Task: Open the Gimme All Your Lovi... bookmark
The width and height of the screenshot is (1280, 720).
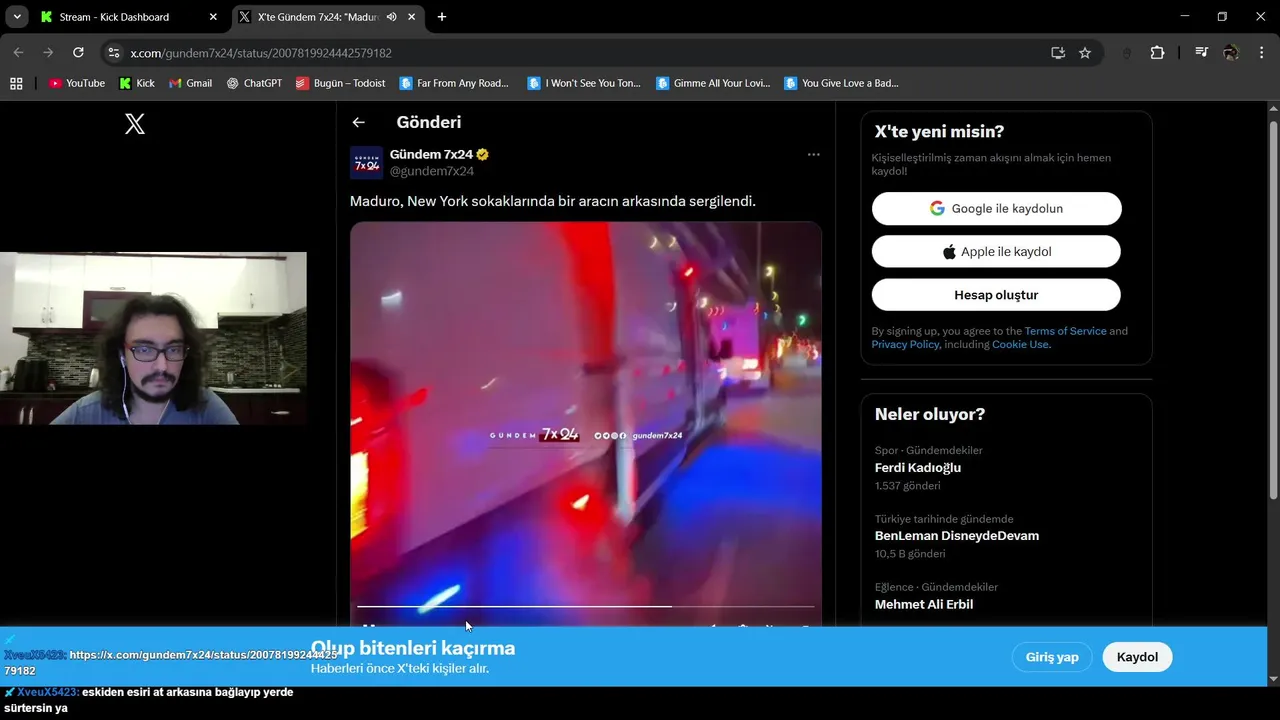Action: click(x=713, y=83)
